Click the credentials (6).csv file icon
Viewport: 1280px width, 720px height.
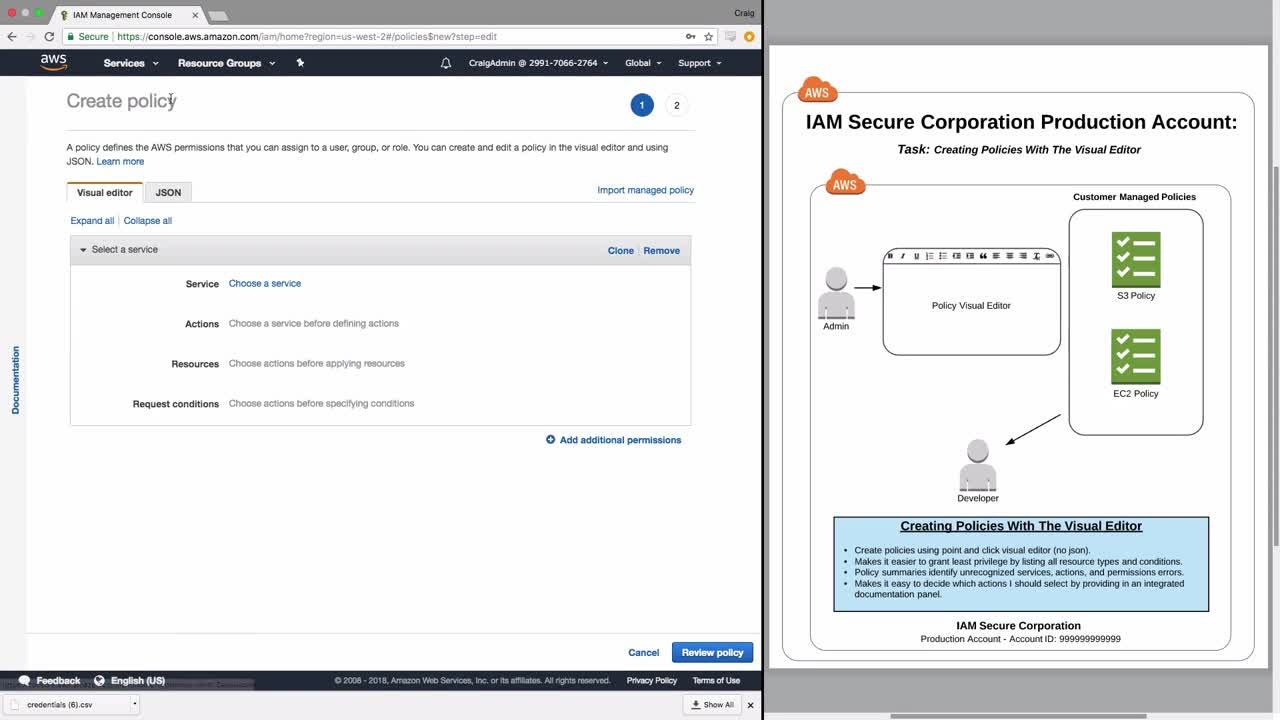click(x=14, y=704)
